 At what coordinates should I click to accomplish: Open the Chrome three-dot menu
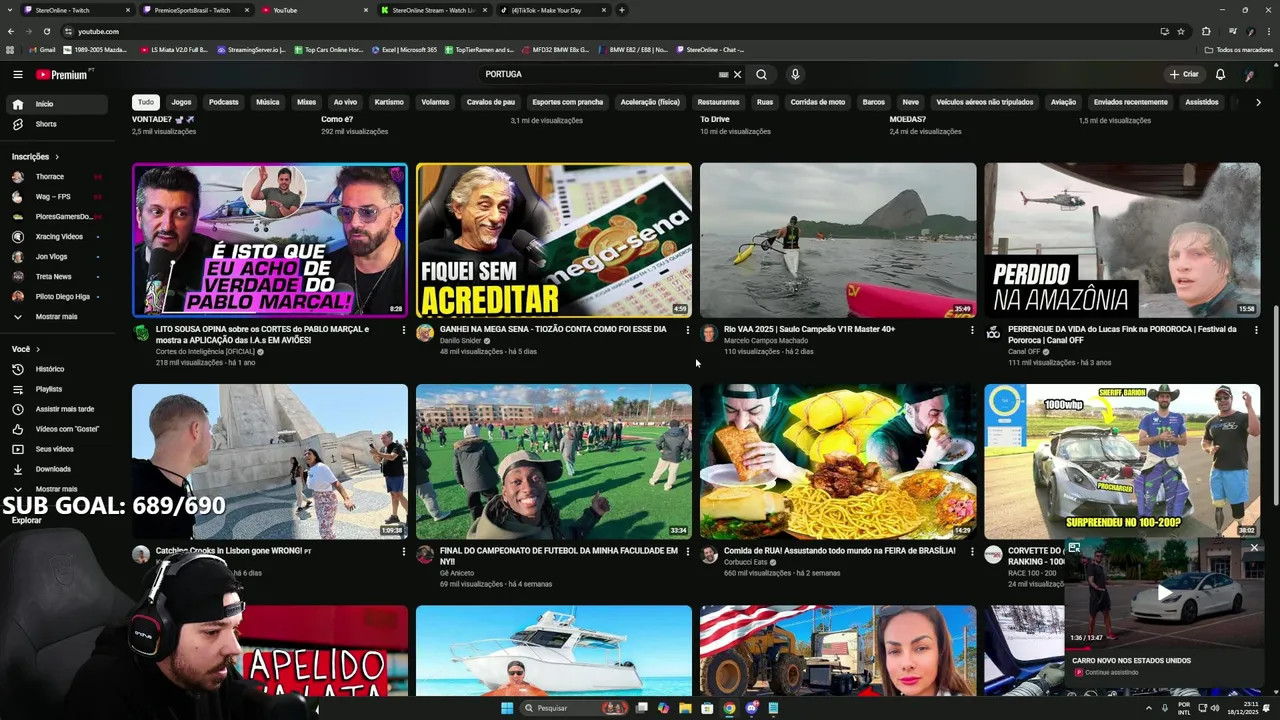point(1268,31)
